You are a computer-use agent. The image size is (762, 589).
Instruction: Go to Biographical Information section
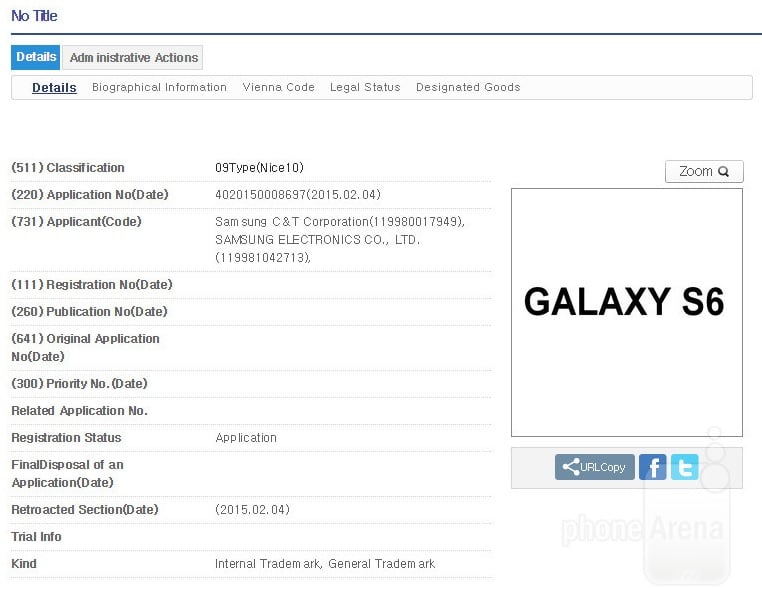click(159, 87)
